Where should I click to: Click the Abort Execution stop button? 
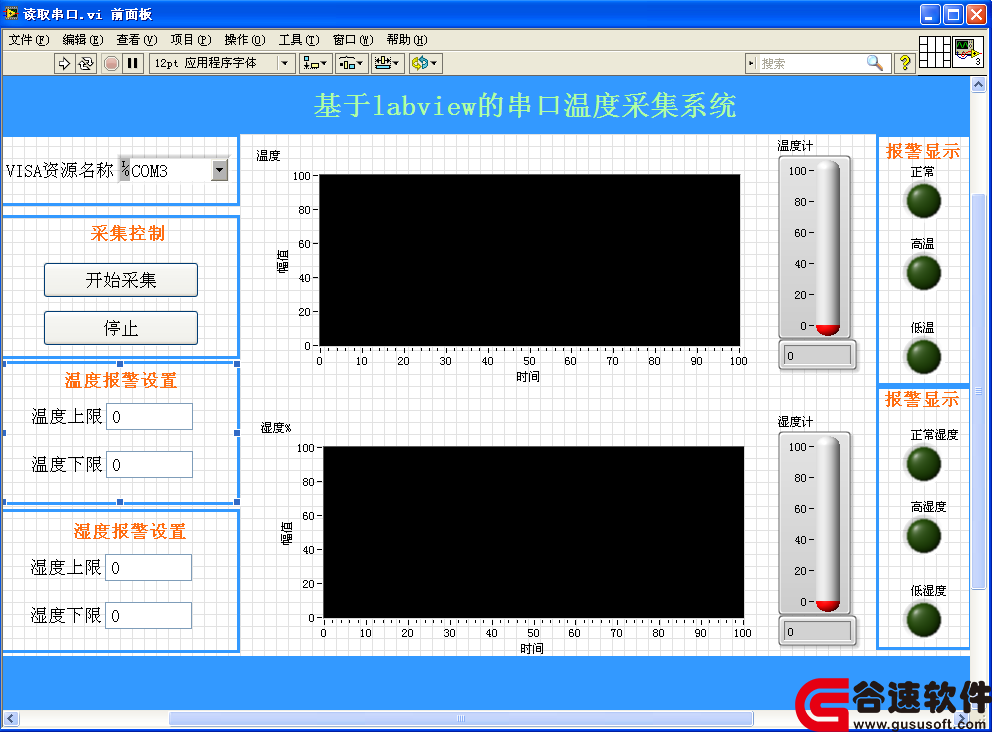(x=111, y=63)
